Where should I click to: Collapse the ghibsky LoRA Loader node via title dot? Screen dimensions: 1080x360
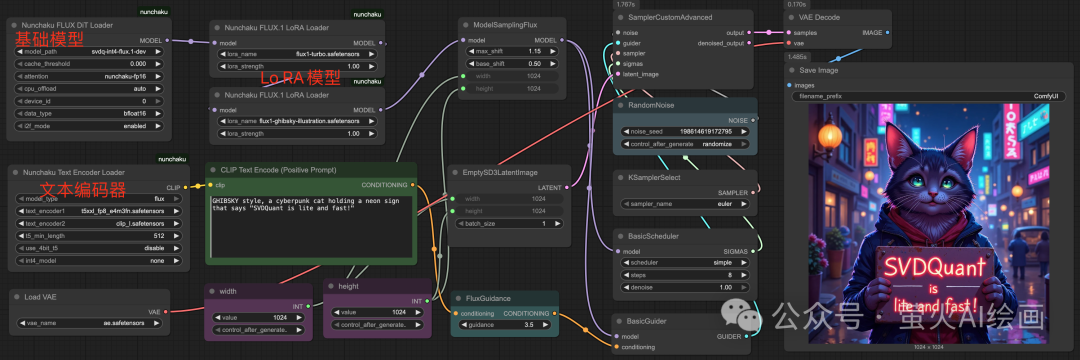click(218, 95)
